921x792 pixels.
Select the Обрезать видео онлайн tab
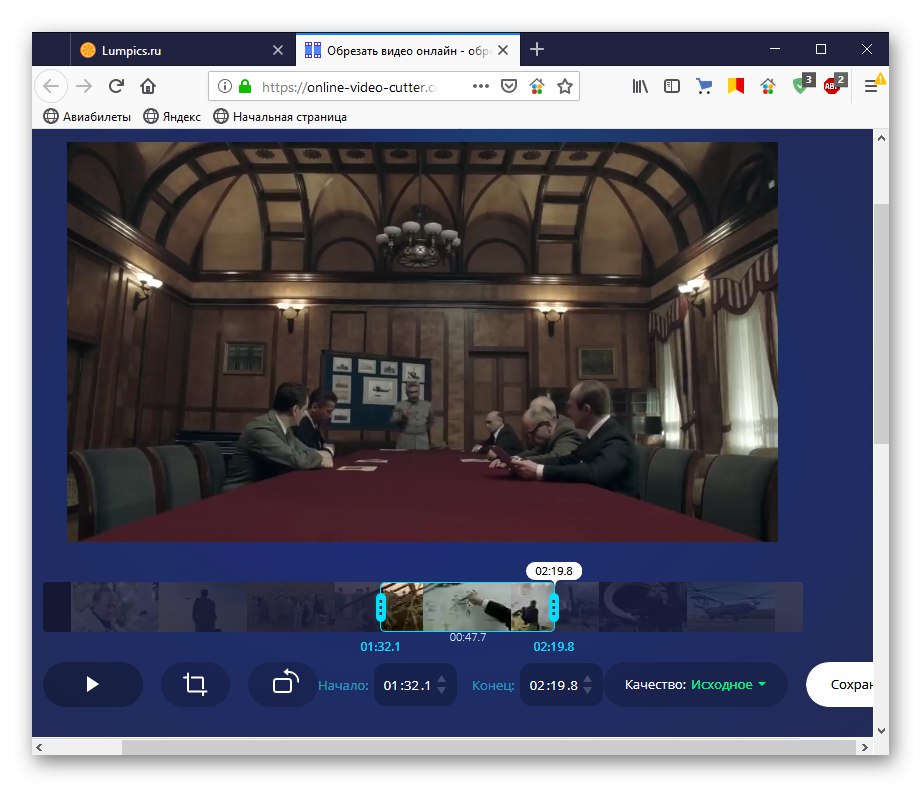pos(399,51)
